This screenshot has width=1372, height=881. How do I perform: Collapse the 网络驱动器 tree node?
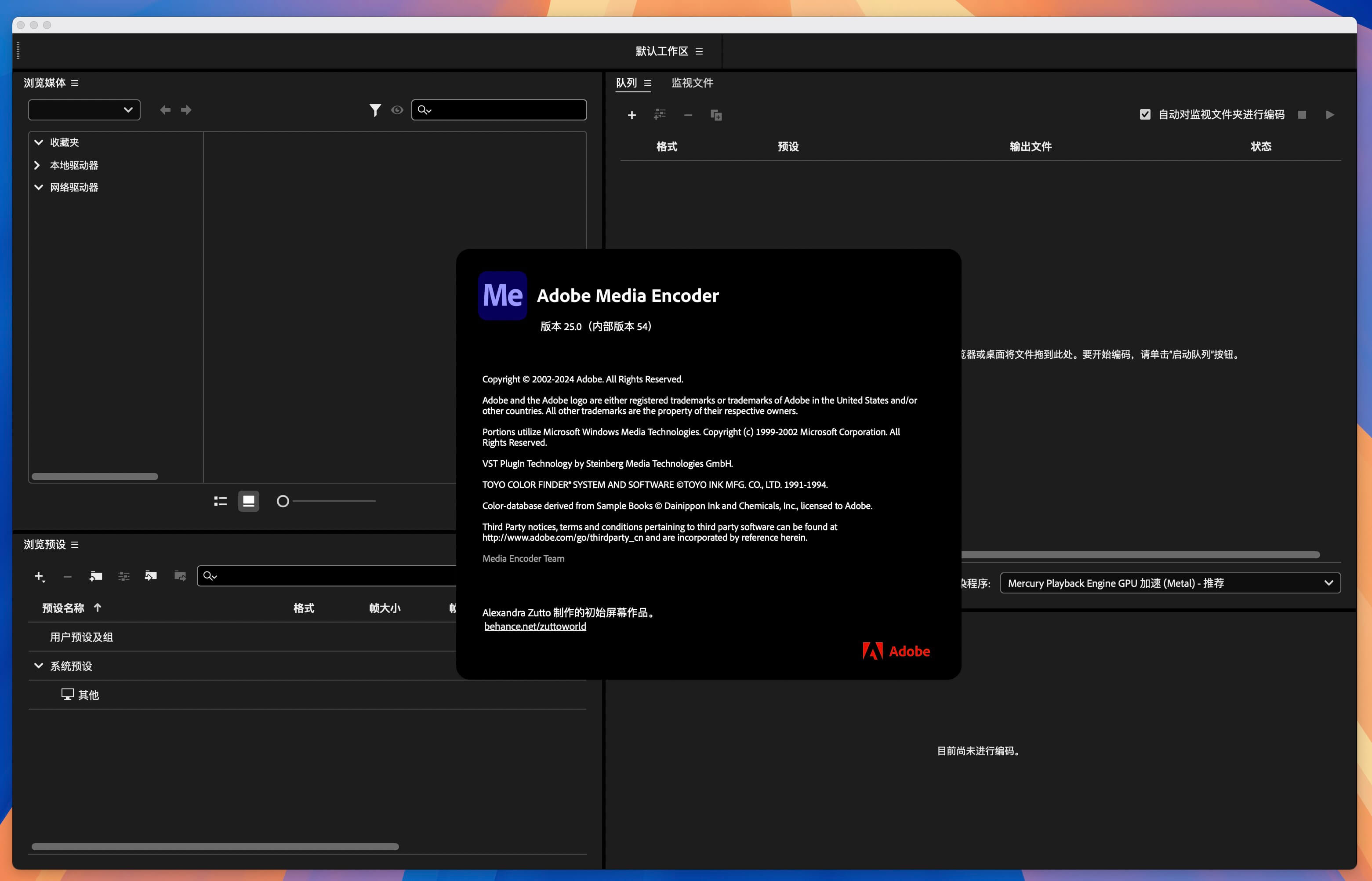[x=38, y=187]
